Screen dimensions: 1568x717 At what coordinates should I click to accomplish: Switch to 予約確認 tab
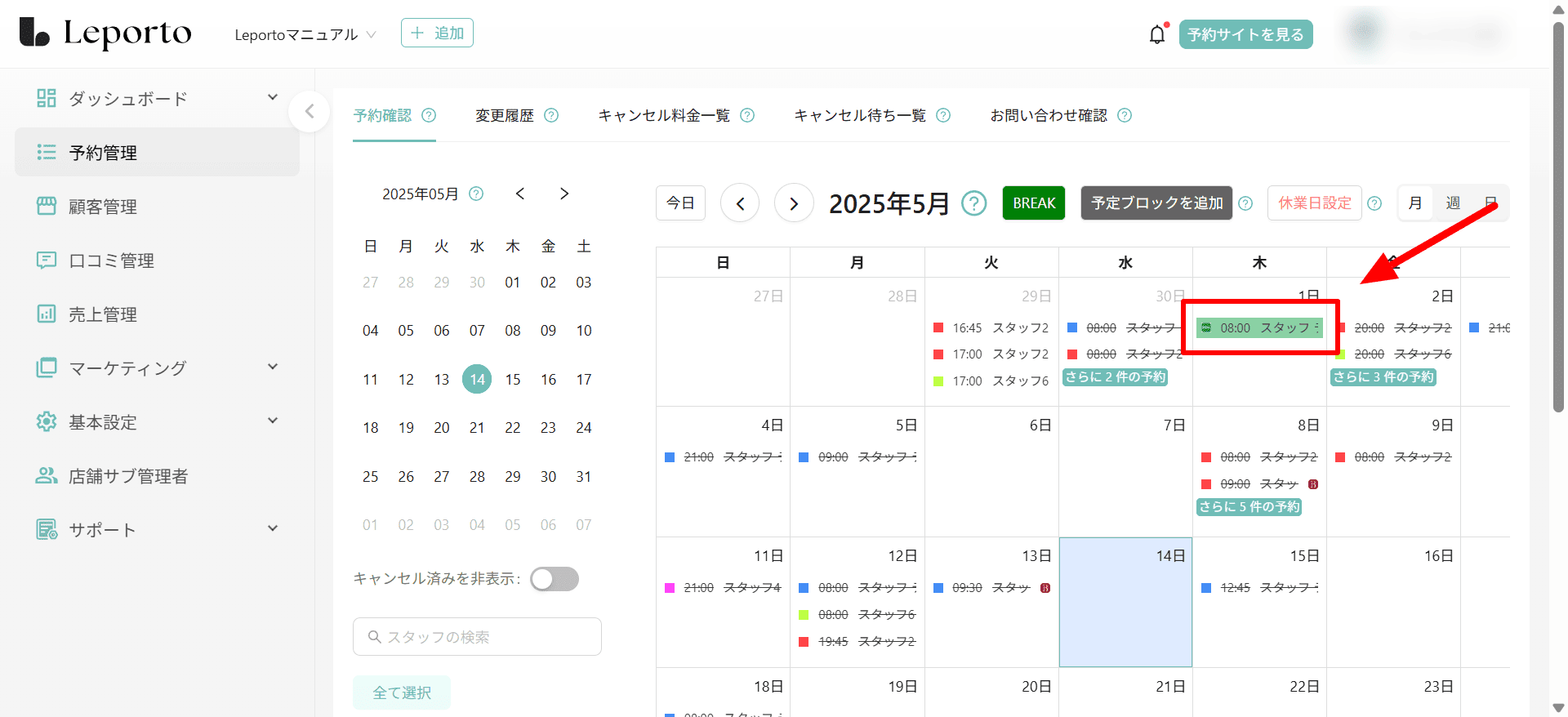tap(382, 115)
